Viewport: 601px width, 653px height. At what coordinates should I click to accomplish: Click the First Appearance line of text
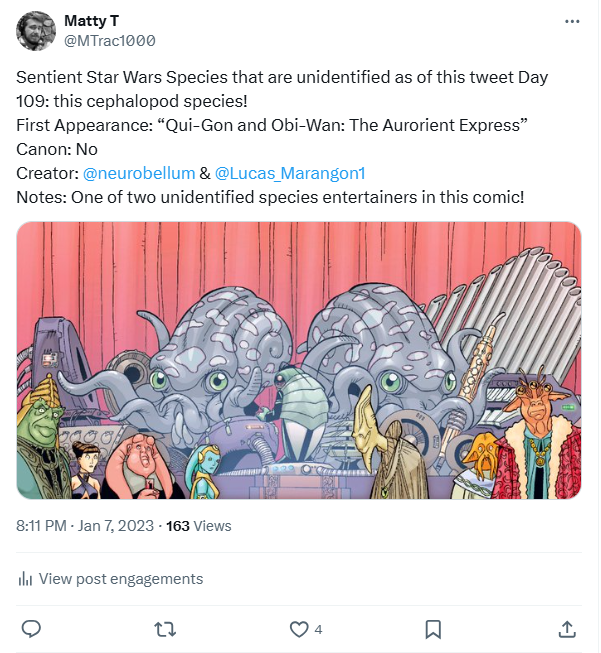click(272, 124)
